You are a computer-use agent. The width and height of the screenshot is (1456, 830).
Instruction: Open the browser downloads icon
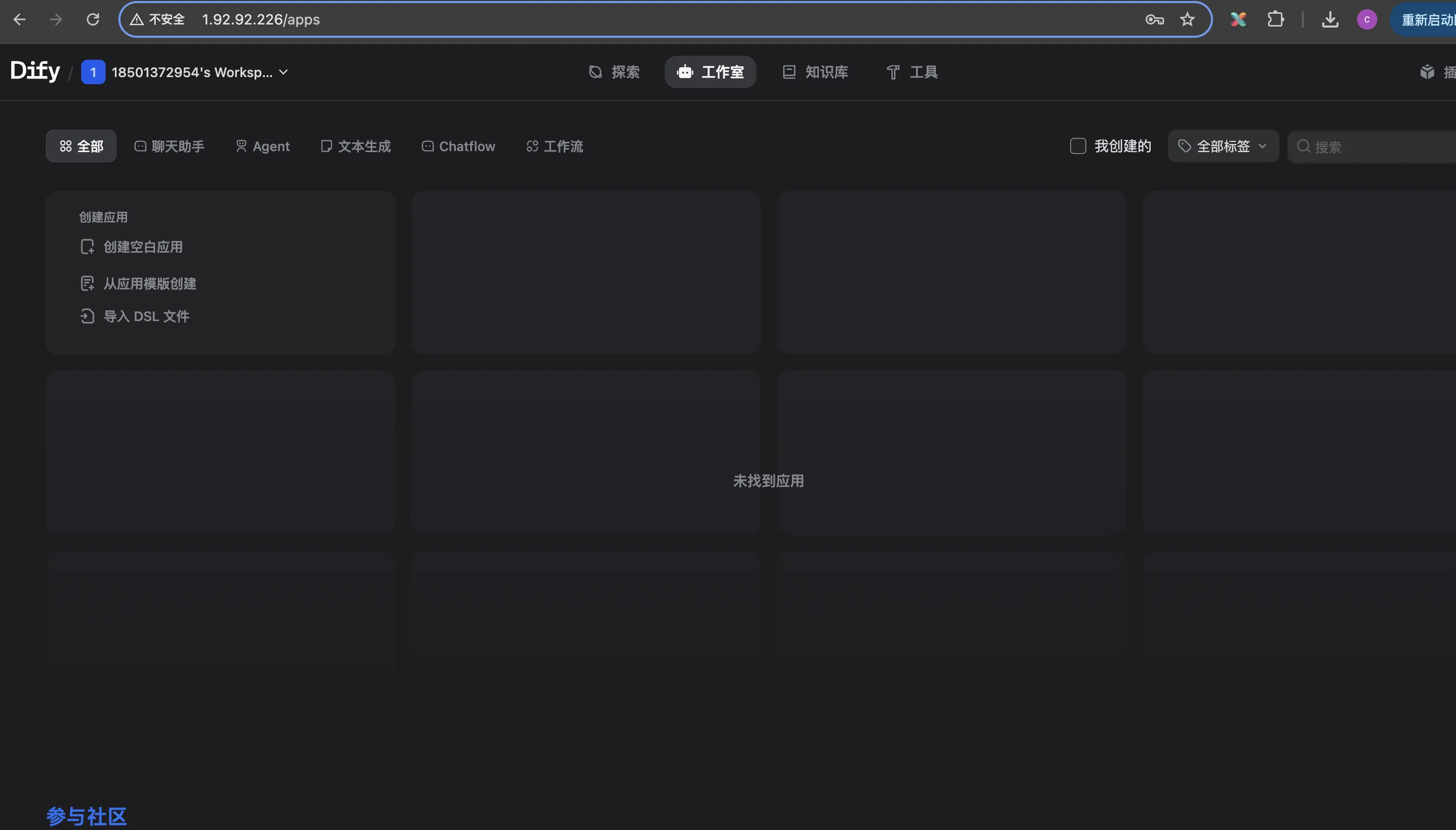click(1330, 19)
